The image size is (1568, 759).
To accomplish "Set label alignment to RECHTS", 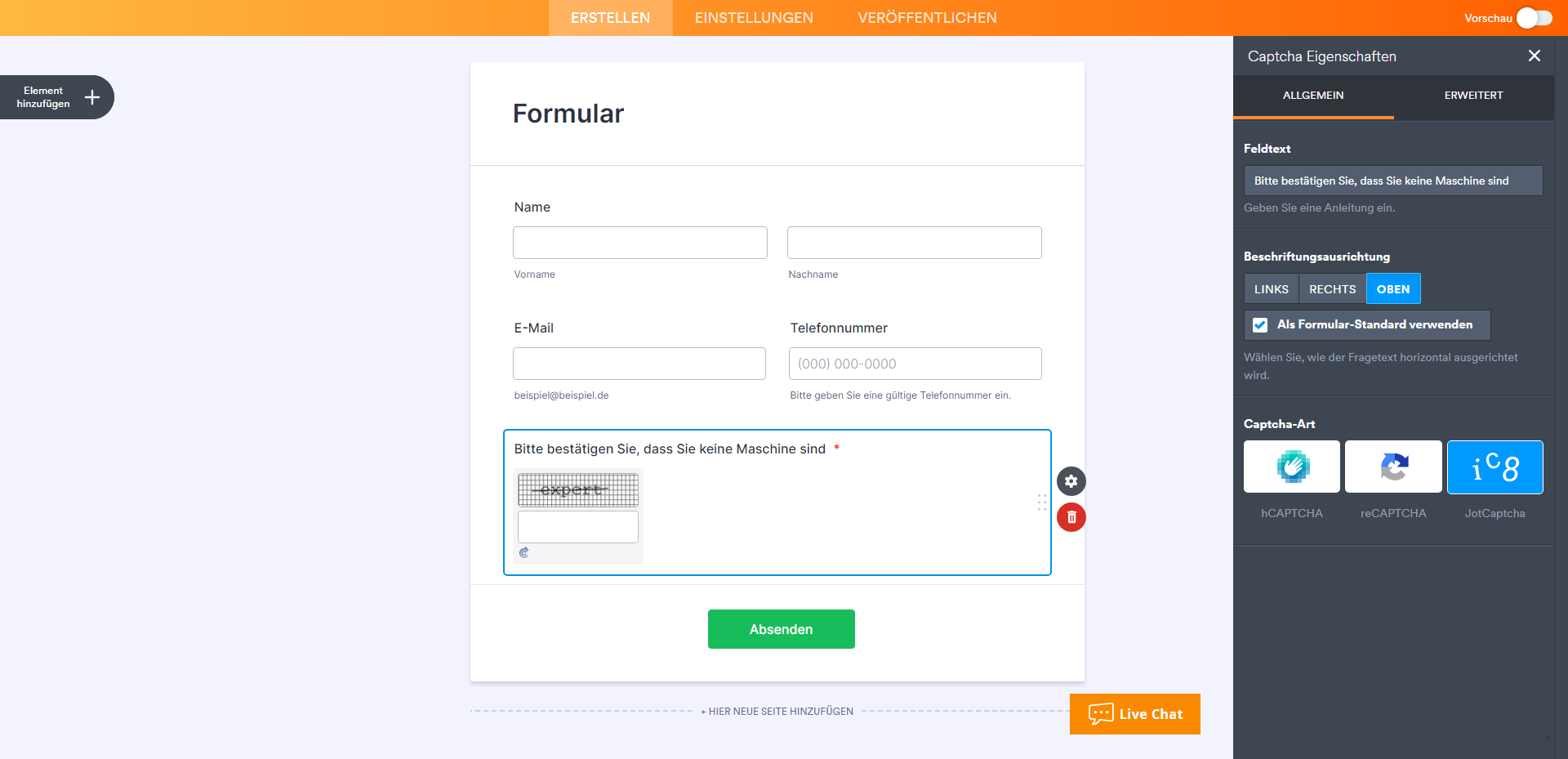I will click(1332, 289).
